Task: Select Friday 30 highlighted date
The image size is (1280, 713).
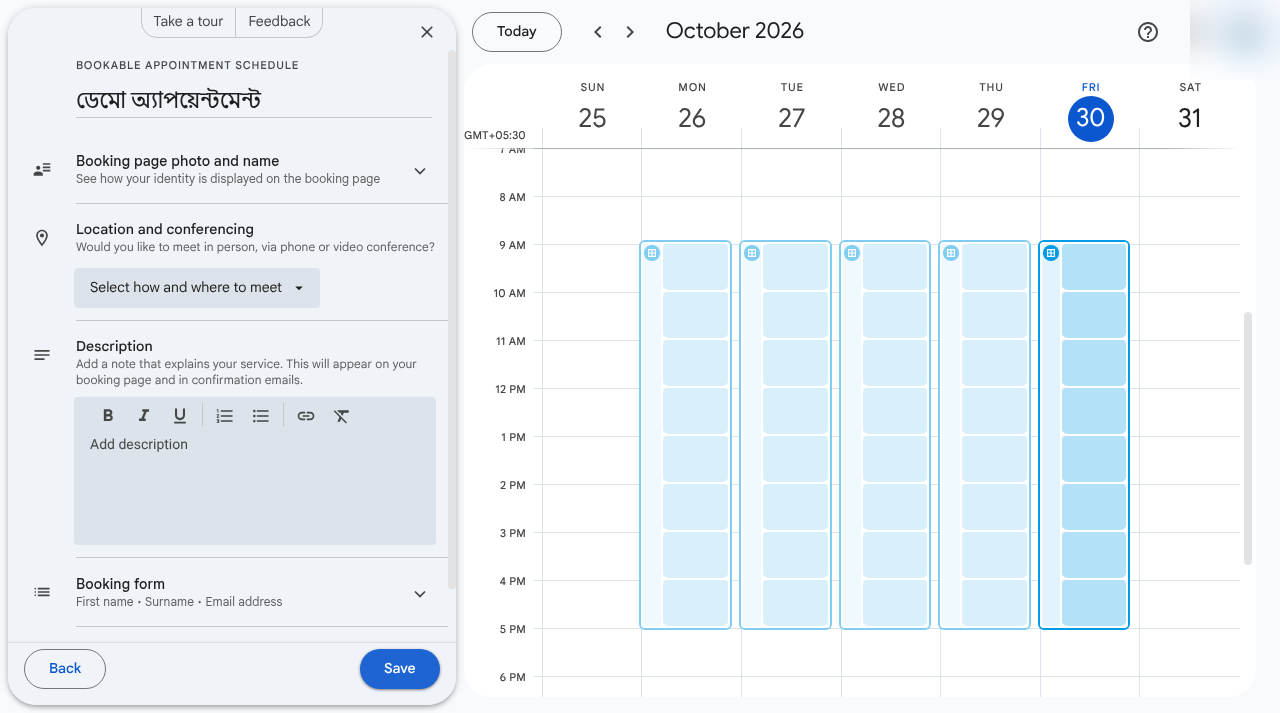Action: point(1090,118)
